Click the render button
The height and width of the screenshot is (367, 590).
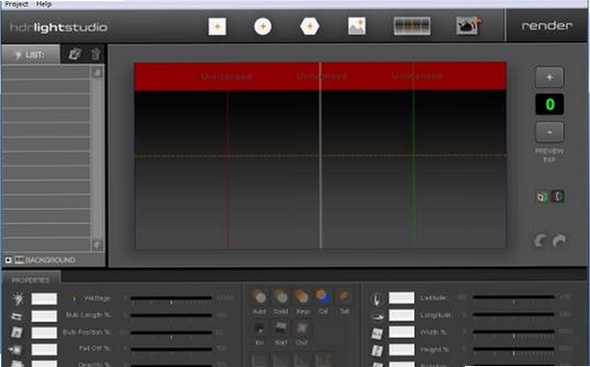[x=546, y=26]
